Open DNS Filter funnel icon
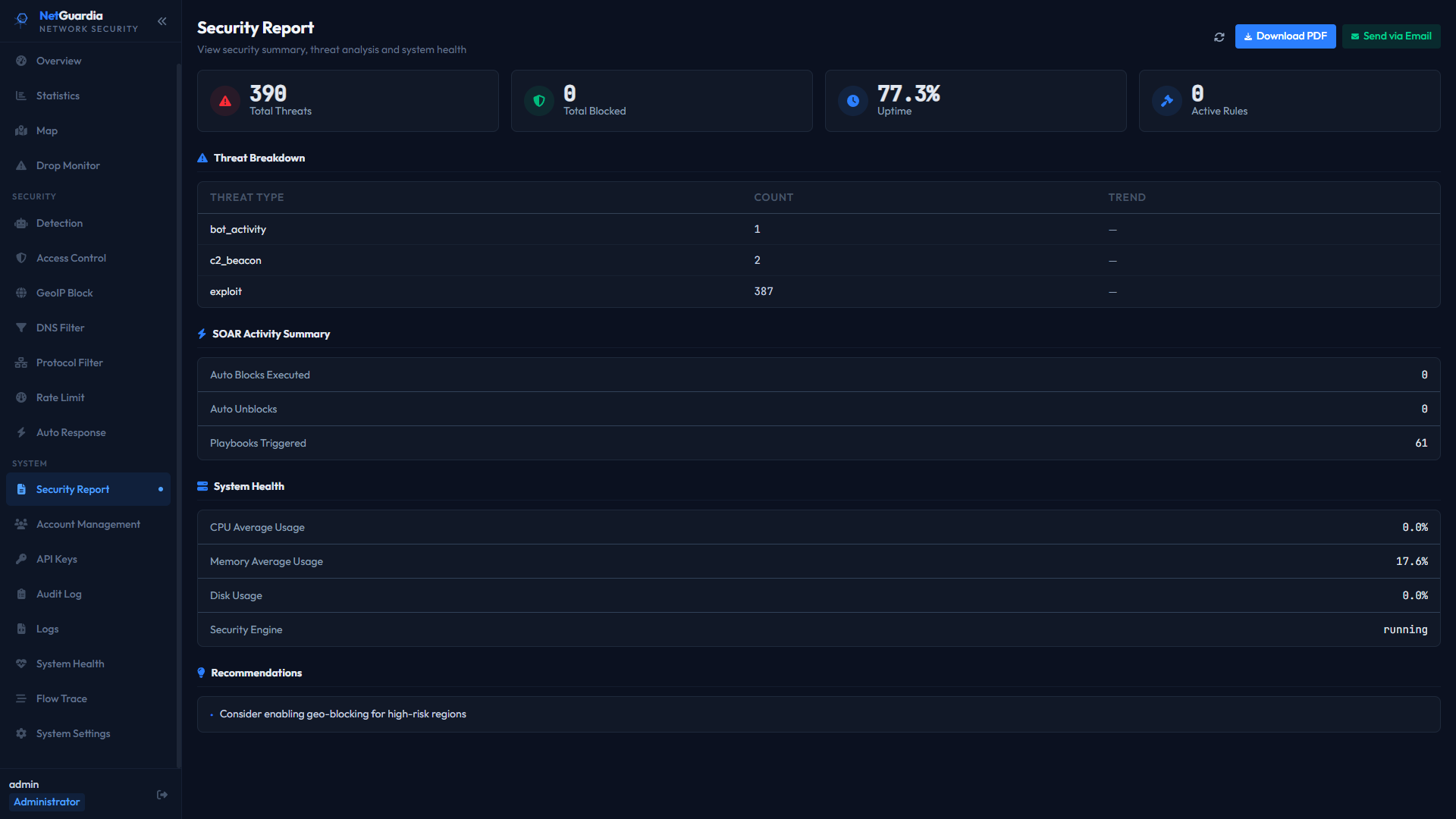This screenshot has height=819, width=1456. coord(21,328)
